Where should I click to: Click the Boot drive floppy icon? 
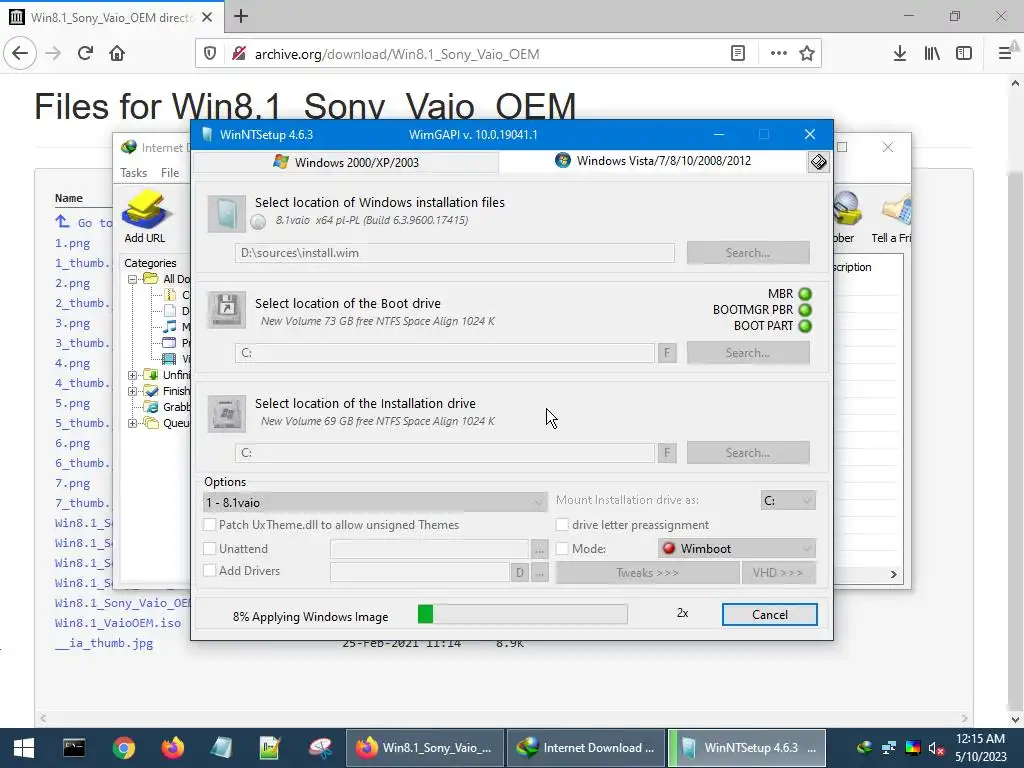point(227,309)
